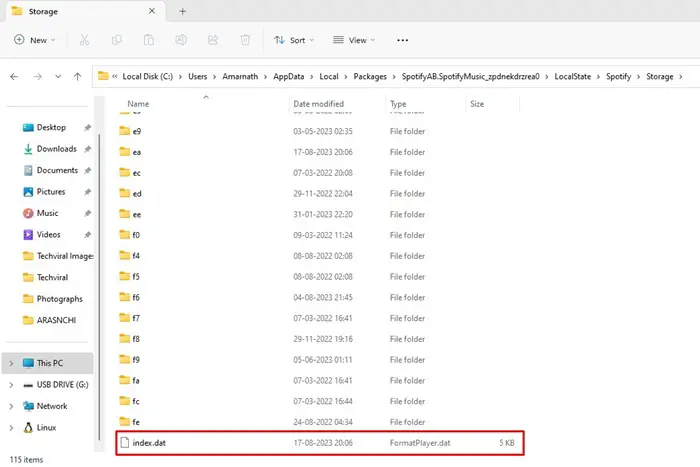The image size is (700, 467).
Task: Click the Paste clipboard icon
Action: (149, 40)
